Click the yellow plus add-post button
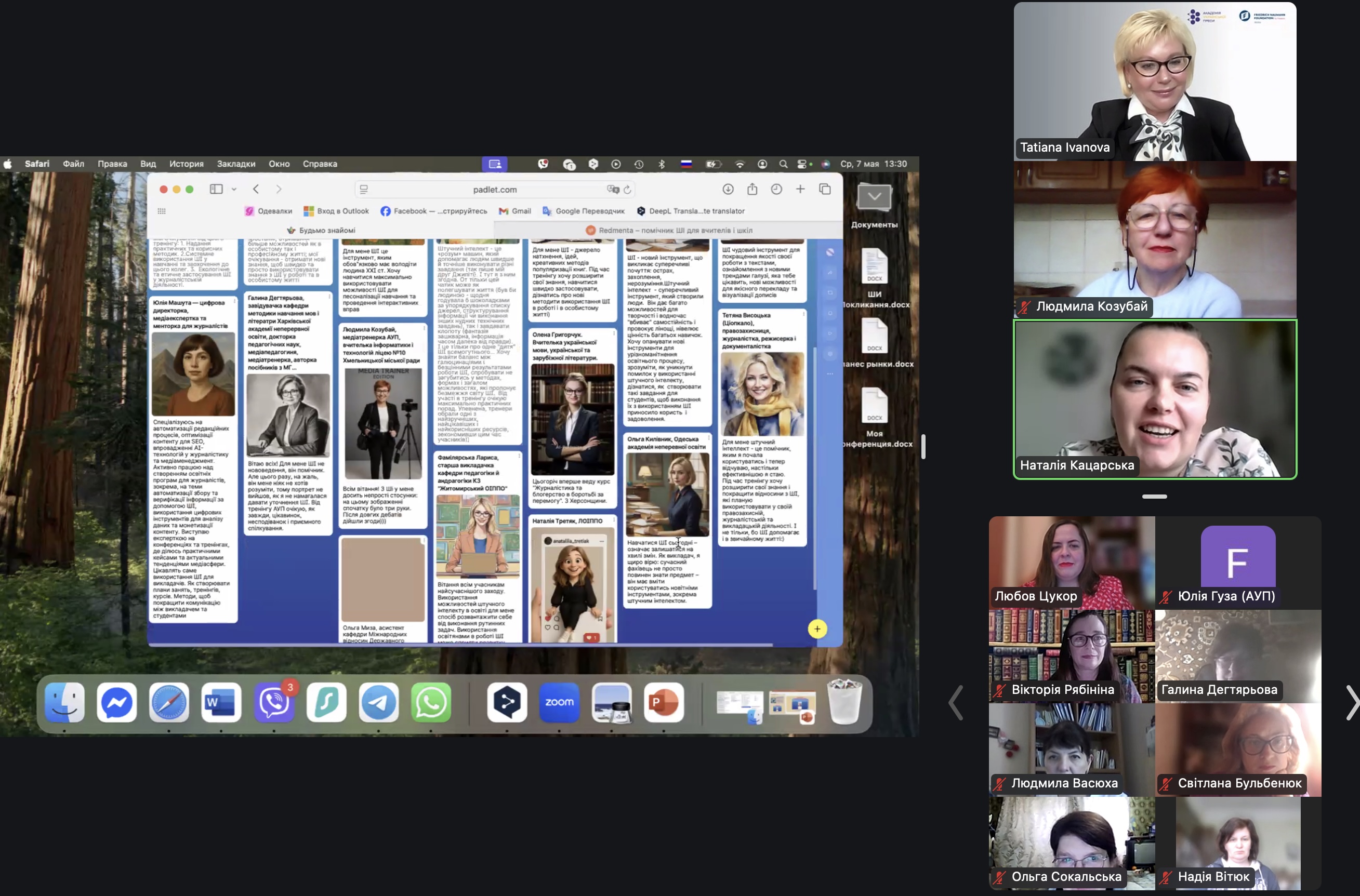 (817, 629)
